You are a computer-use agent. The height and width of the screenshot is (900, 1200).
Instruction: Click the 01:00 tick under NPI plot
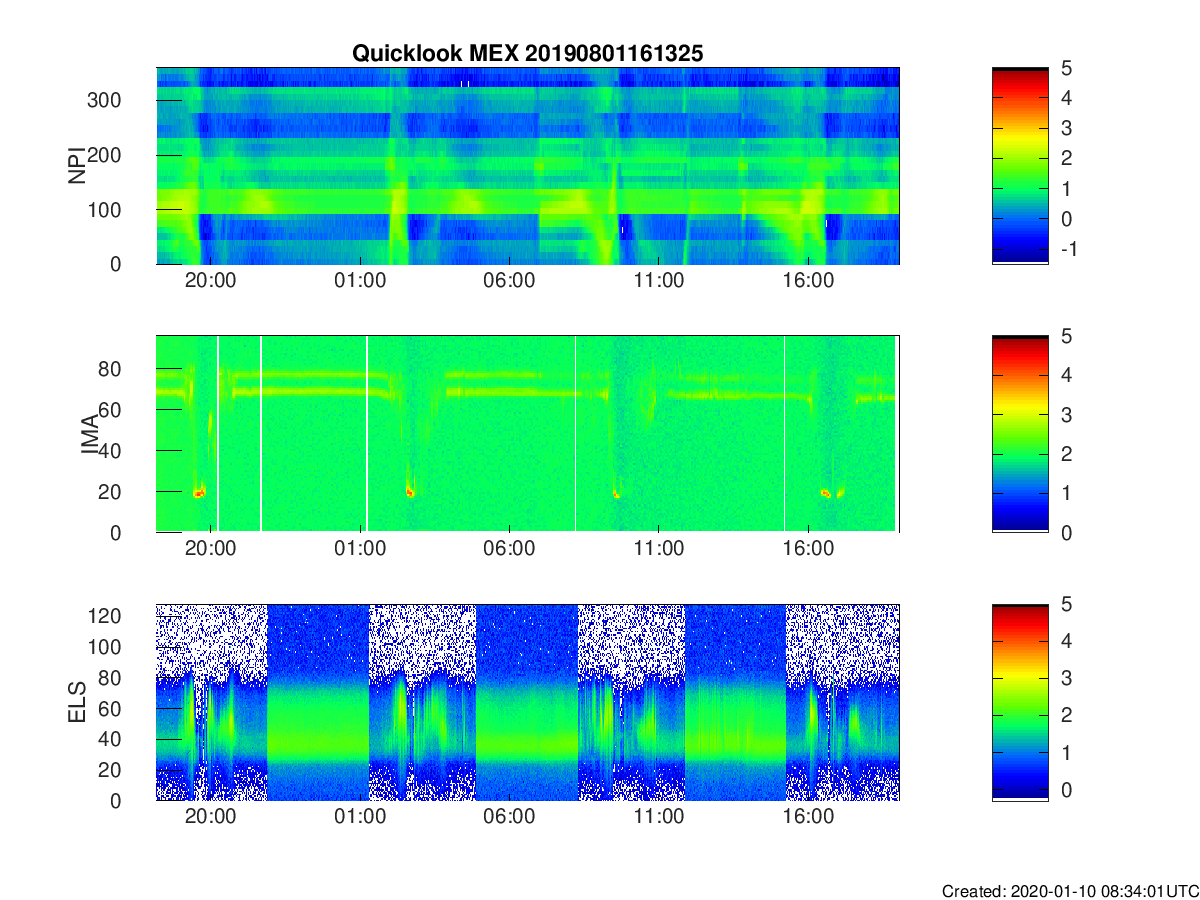point(360,280)
